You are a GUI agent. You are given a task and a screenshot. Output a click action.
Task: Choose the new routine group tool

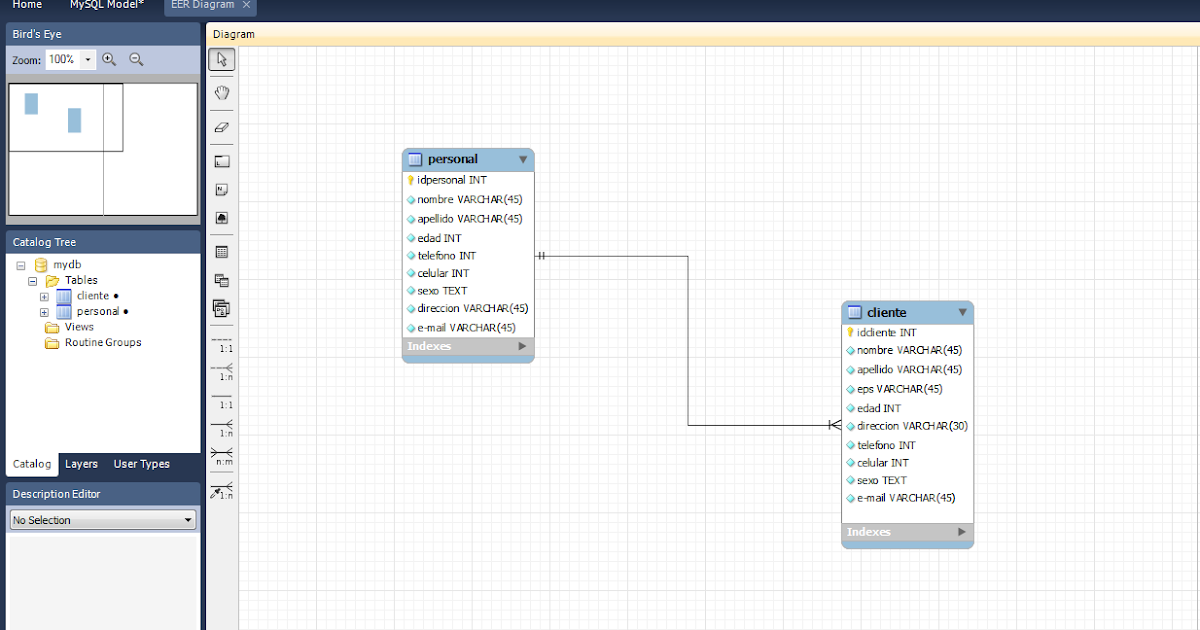tap(222, 309)
